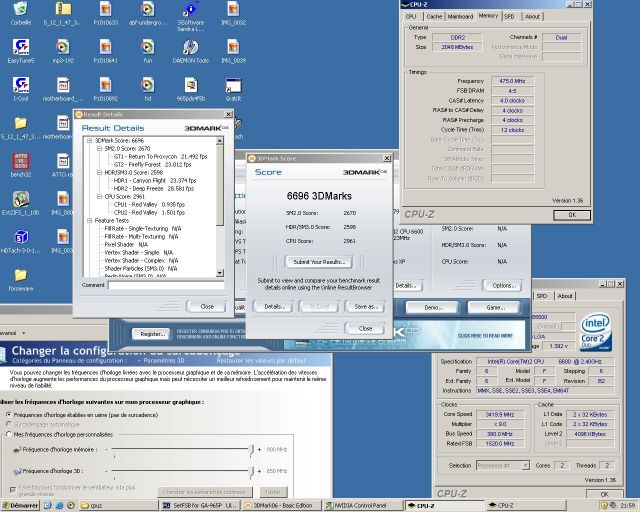Switch to the Cache tab in CPU-Z
Viewport: 640px width, 512px height.
pyautogui.click(x=434, y=17)
